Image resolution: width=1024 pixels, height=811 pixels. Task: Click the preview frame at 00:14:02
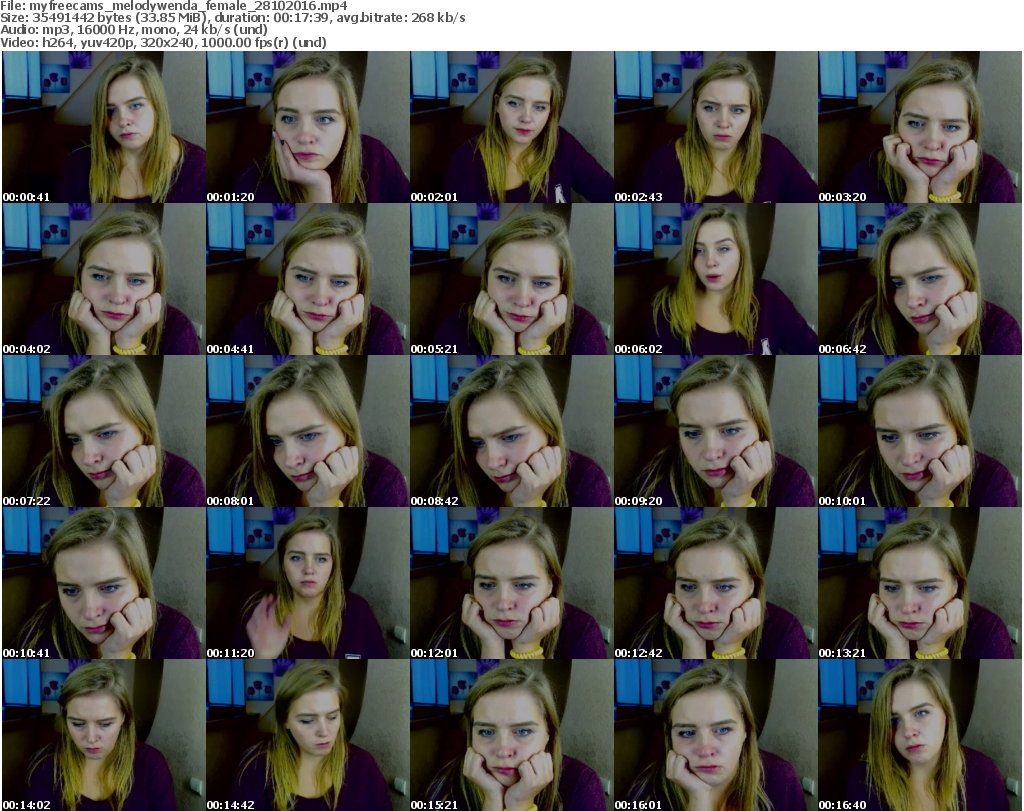104,735
